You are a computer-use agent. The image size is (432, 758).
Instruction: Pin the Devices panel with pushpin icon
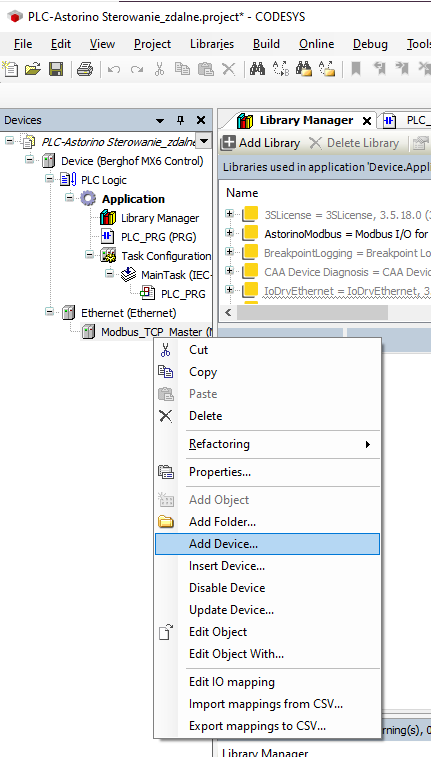tap(181, 120)
